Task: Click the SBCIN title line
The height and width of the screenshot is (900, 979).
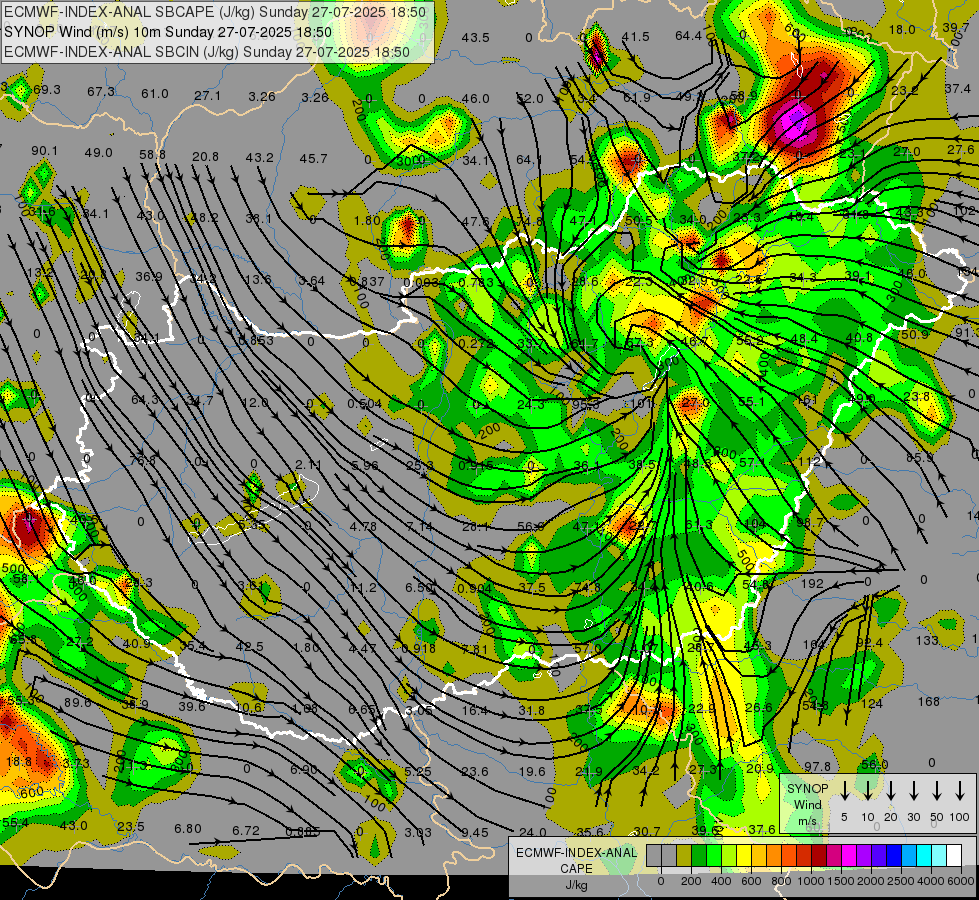Action: tap(207, 52)
